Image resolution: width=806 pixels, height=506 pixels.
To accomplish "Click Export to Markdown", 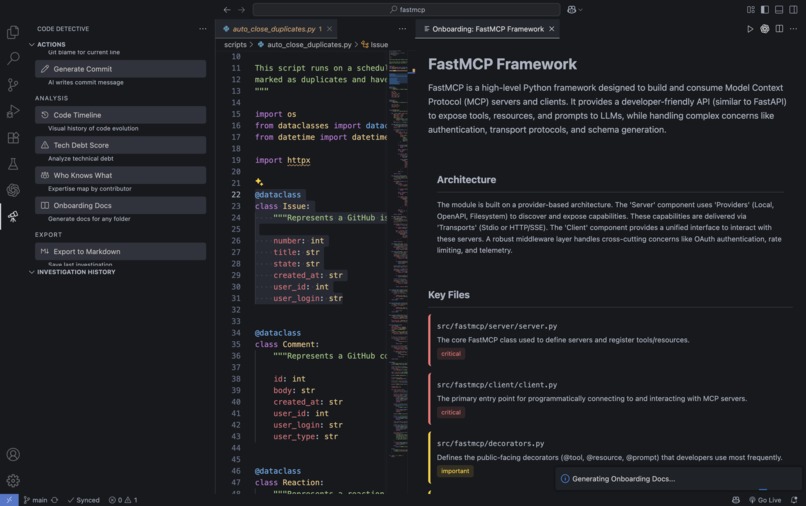I will tap(120, 251).
